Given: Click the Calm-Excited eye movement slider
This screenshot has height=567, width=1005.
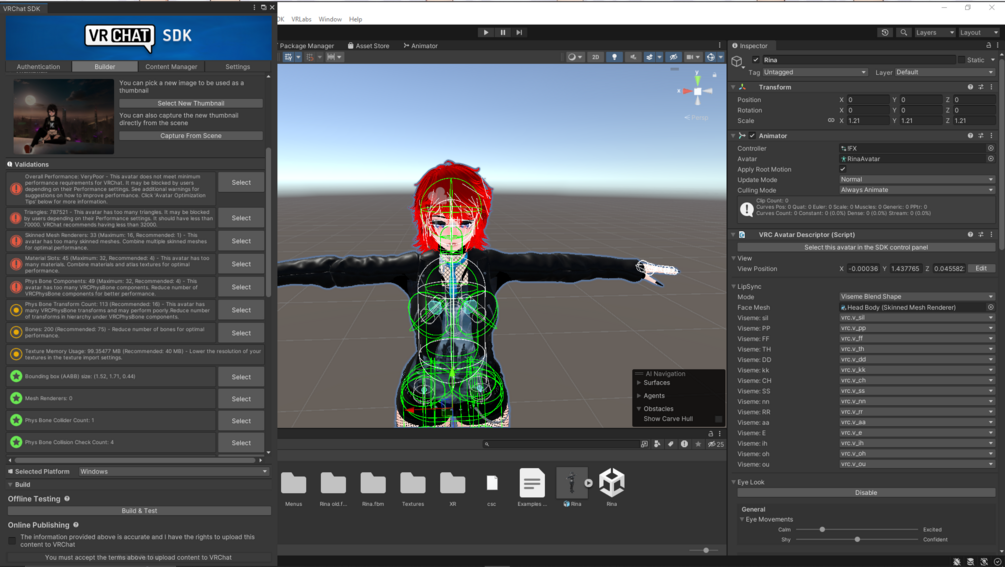Looking at the screenshot, I should pyautogui.click(x=858, y=530).
